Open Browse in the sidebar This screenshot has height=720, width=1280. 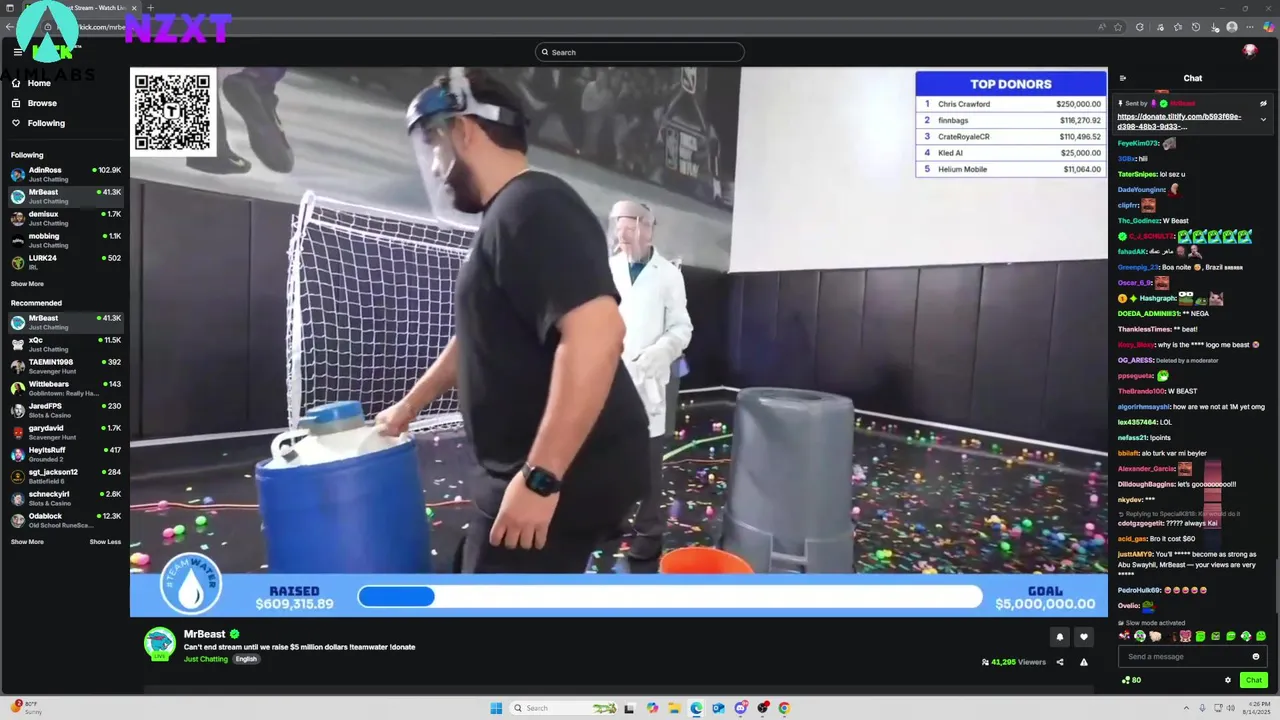42,103
